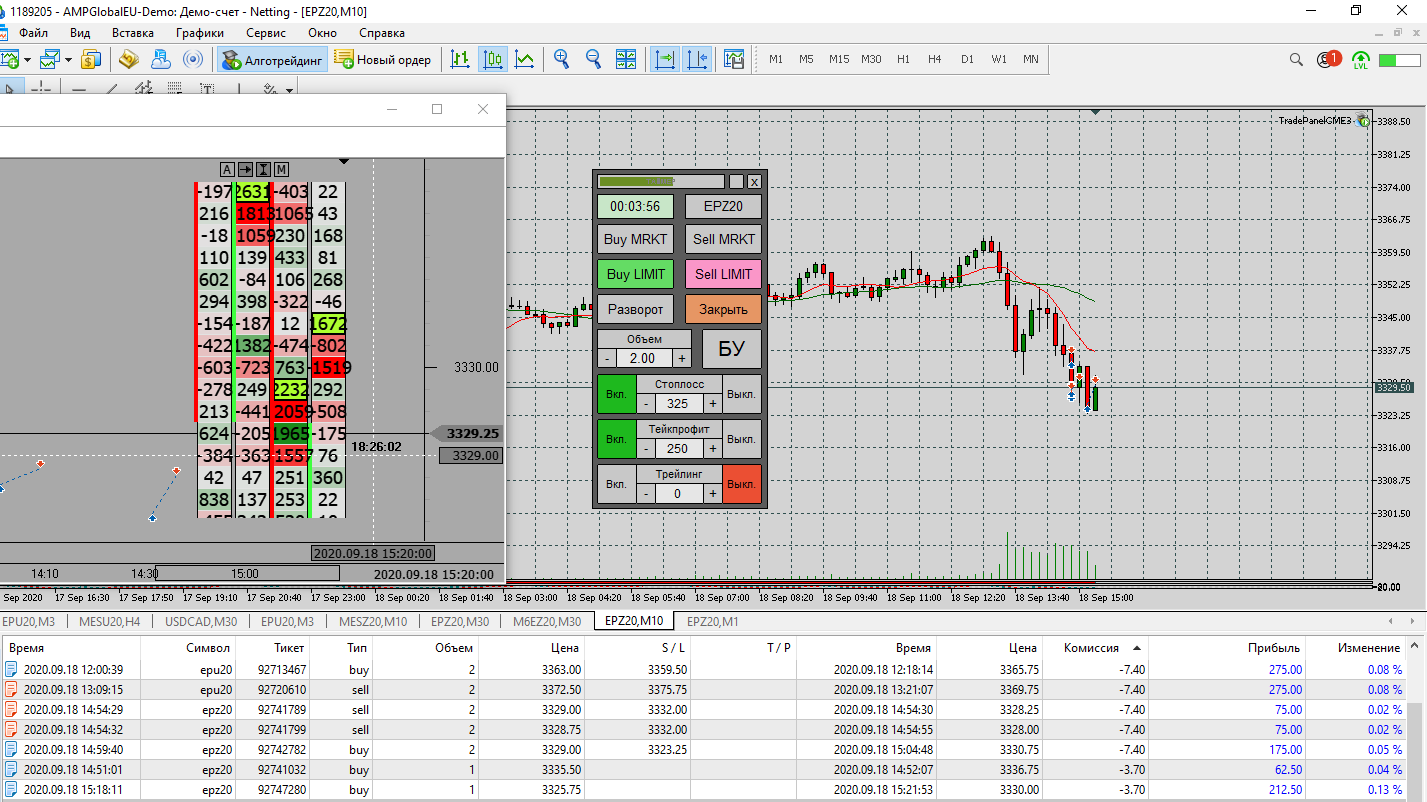Decrease Объем volume with minus button
The image size is (1427, 802).
[607, 358]
